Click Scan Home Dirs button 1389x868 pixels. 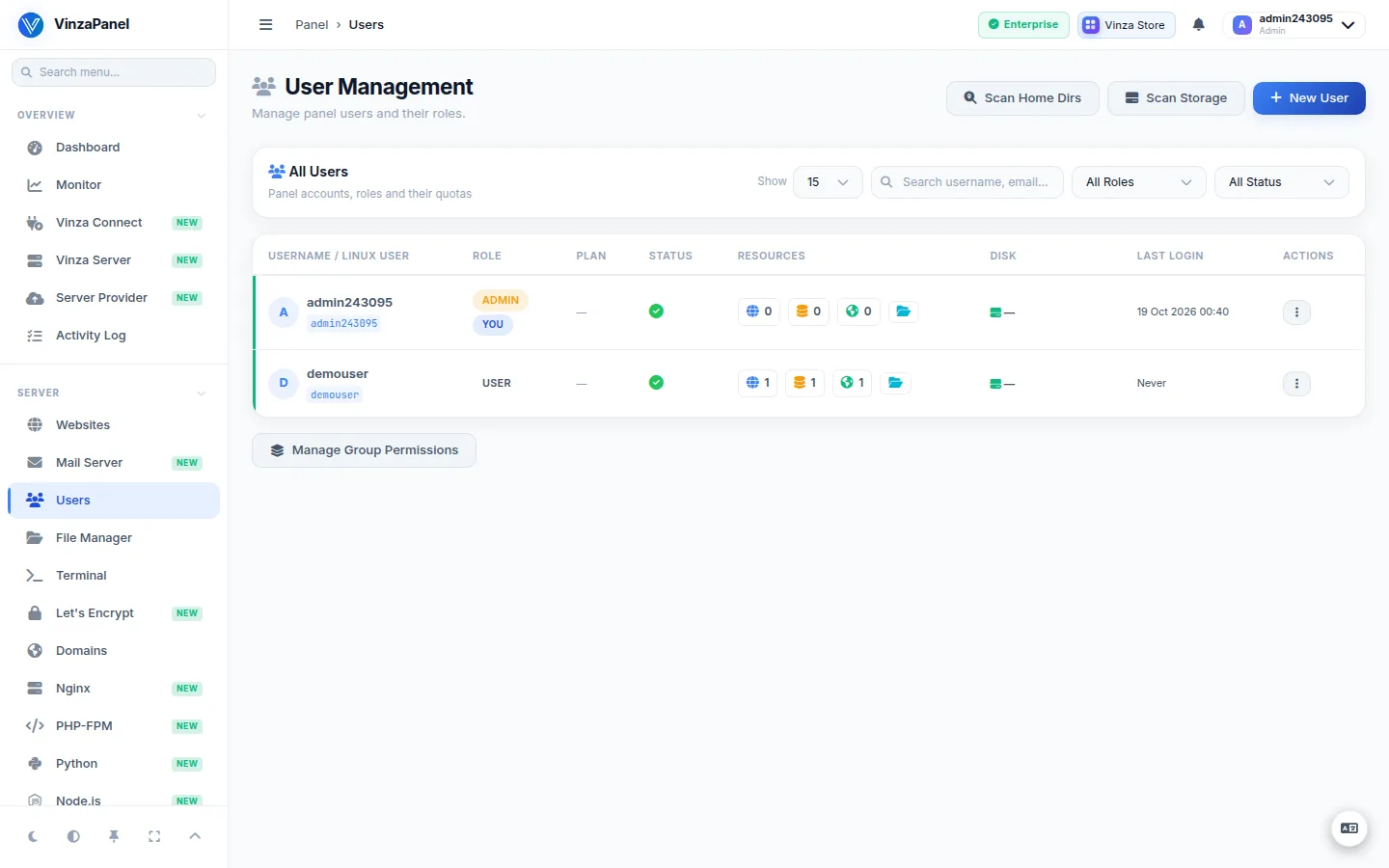tap(1022, 98)
